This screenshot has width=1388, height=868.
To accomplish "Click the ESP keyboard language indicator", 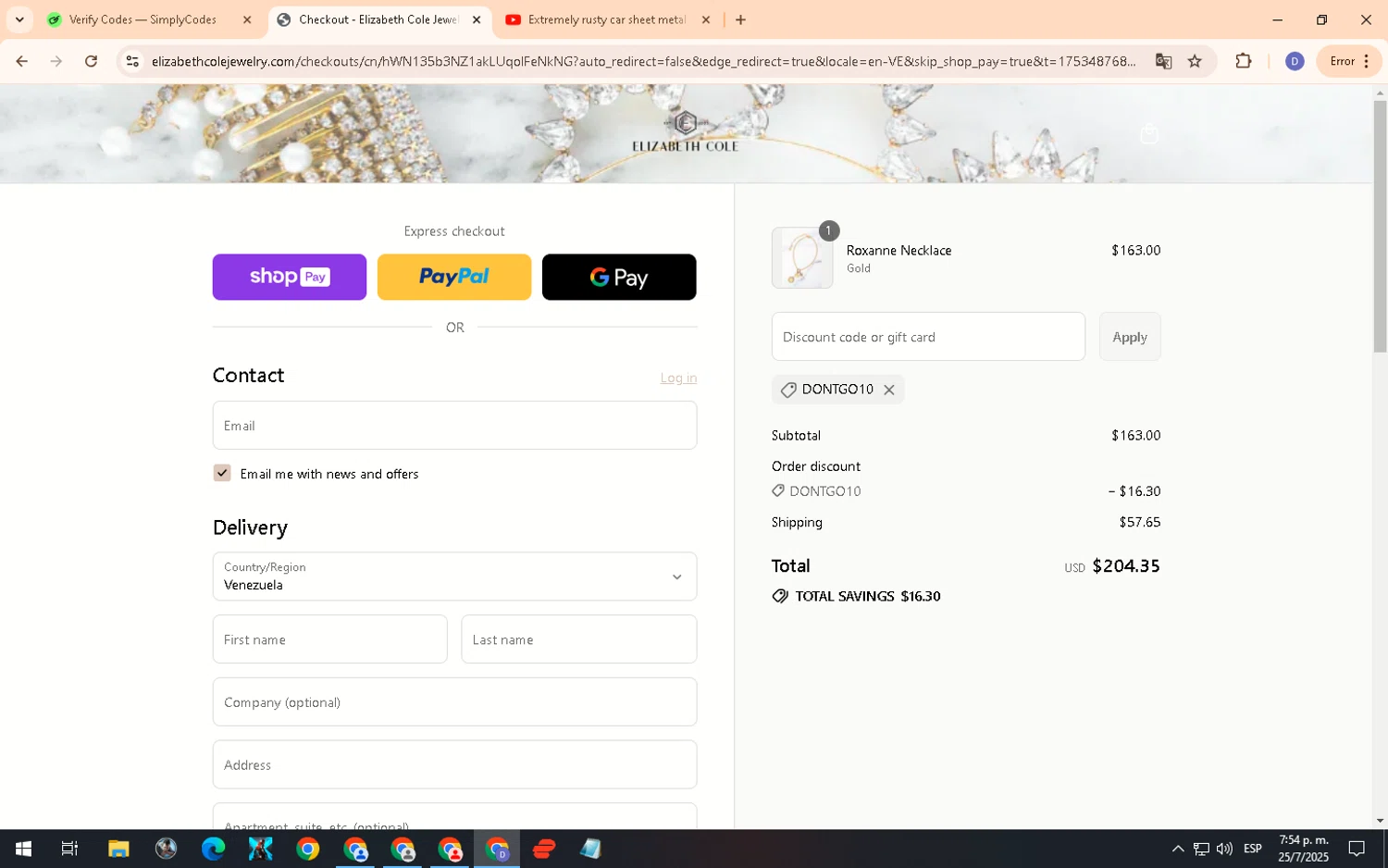I will click(1253, 849).
